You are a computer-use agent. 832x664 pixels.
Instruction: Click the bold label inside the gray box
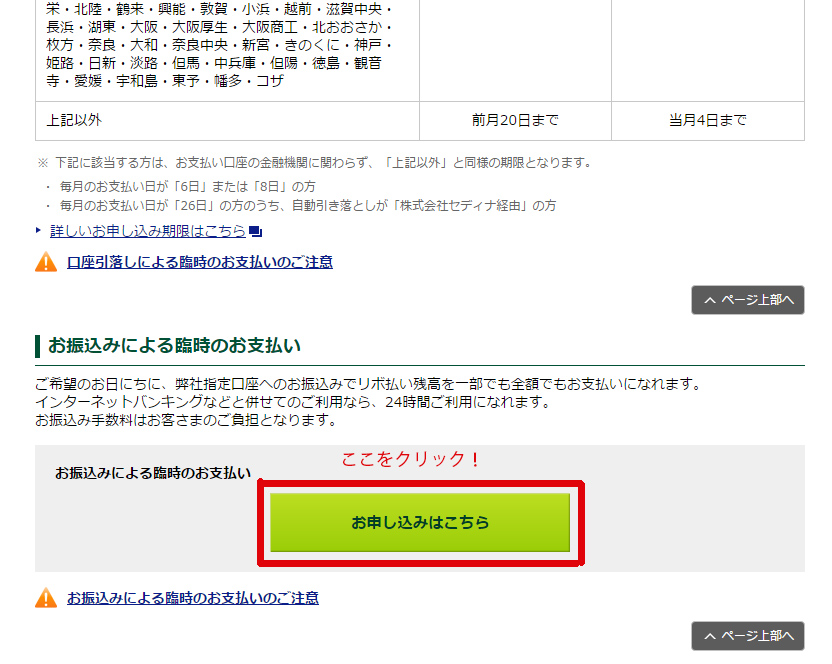(153, 473)
